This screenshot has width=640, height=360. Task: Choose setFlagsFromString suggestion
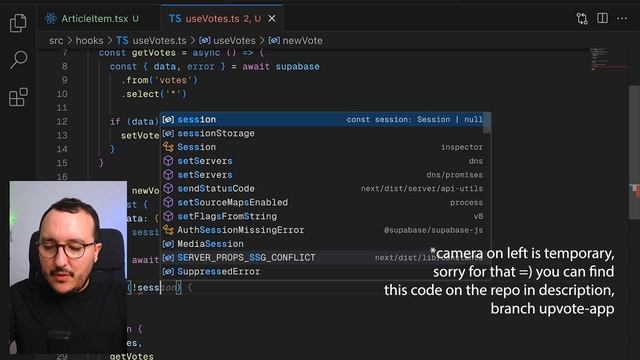click(322, 216)
